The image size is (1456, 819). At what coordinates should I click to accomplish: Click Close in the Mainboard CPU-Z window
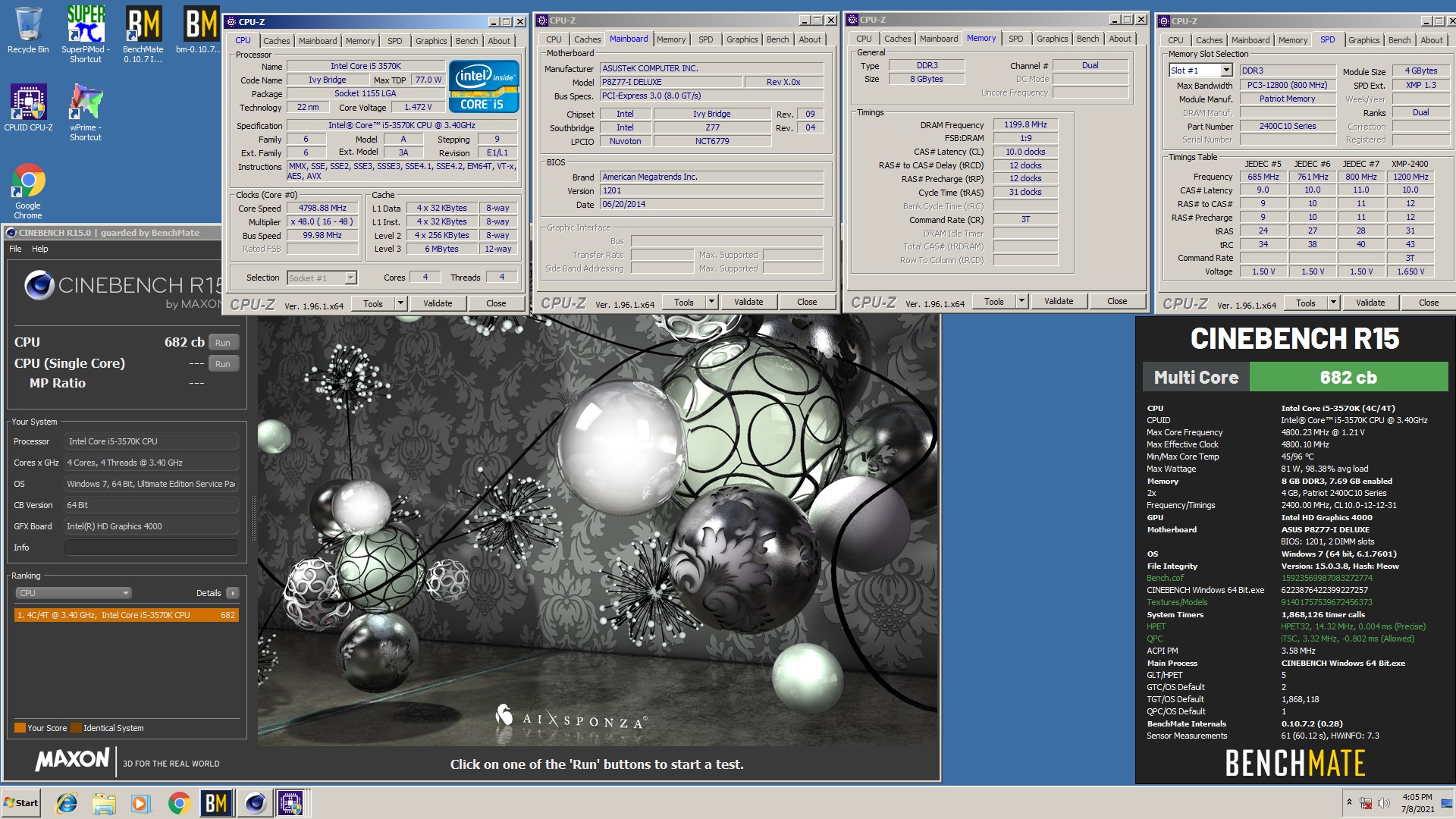[807, 302]
